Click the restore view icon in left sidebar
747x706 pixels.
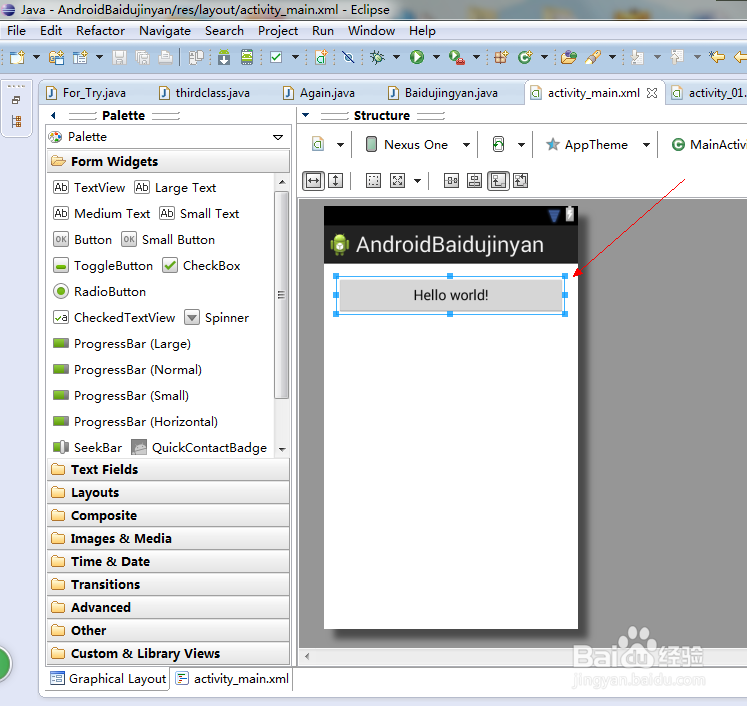pos(16,100)
